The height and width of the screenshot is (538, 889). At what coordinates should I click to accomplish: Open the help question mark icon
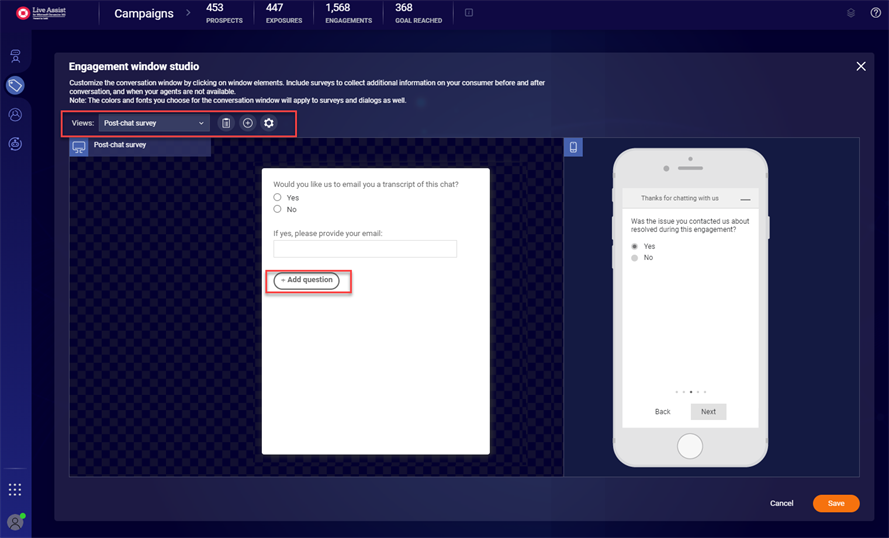click(x=876, y=13)
